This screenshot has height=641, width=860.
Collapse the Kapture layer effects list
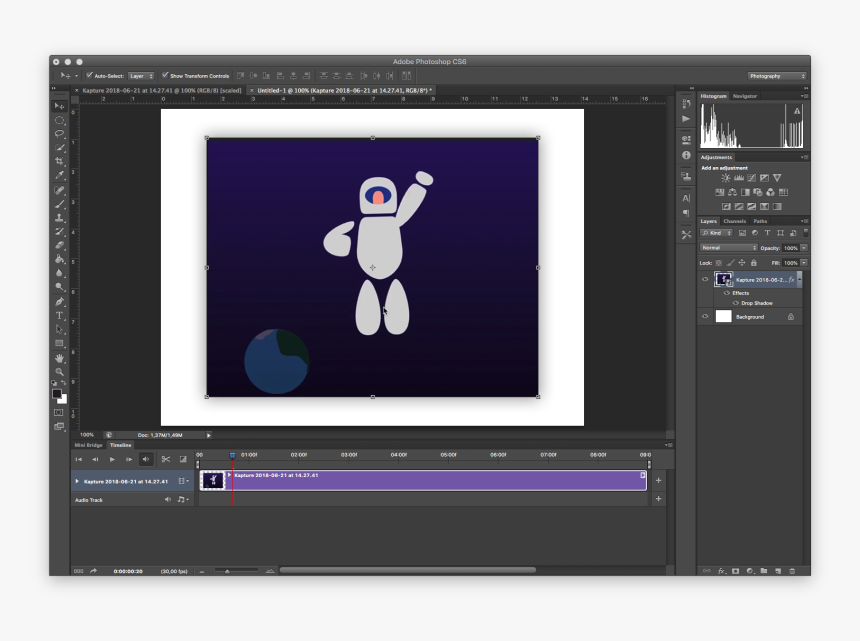pyautogui.click(x=800, y=280)
